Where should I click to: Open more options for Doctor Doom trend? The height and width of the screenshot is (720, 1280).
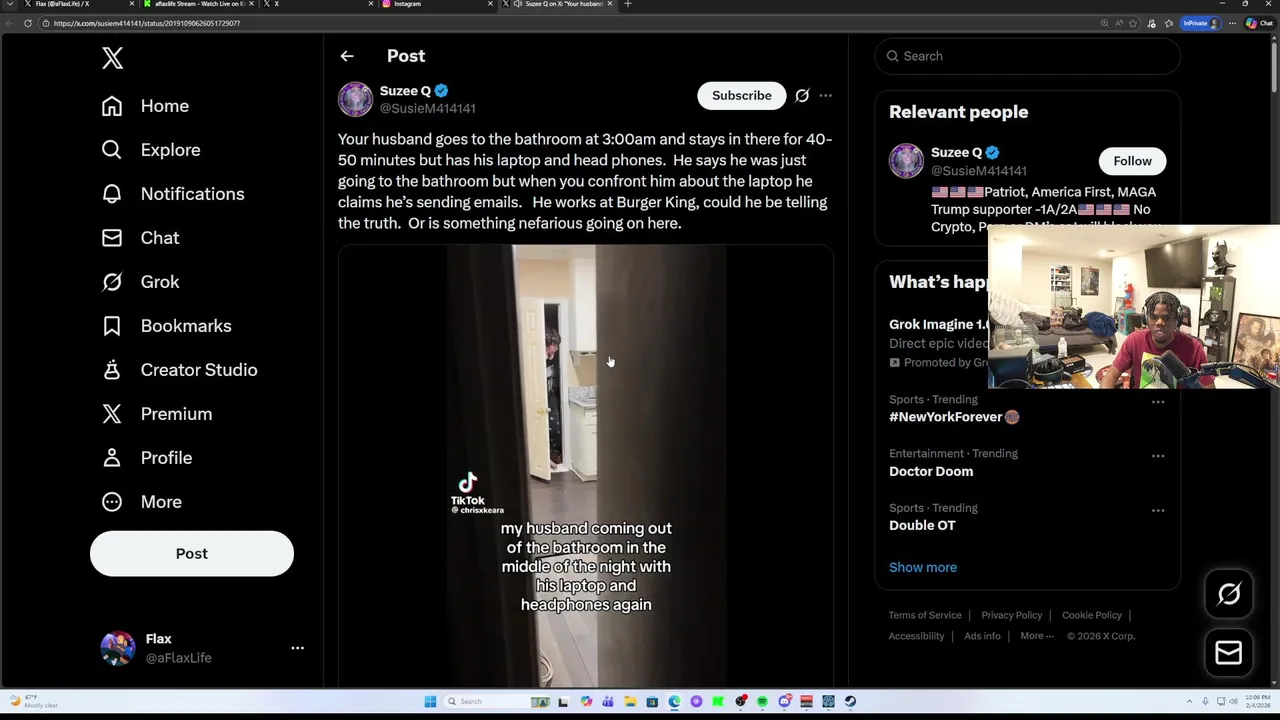(x=1158, y=456)
